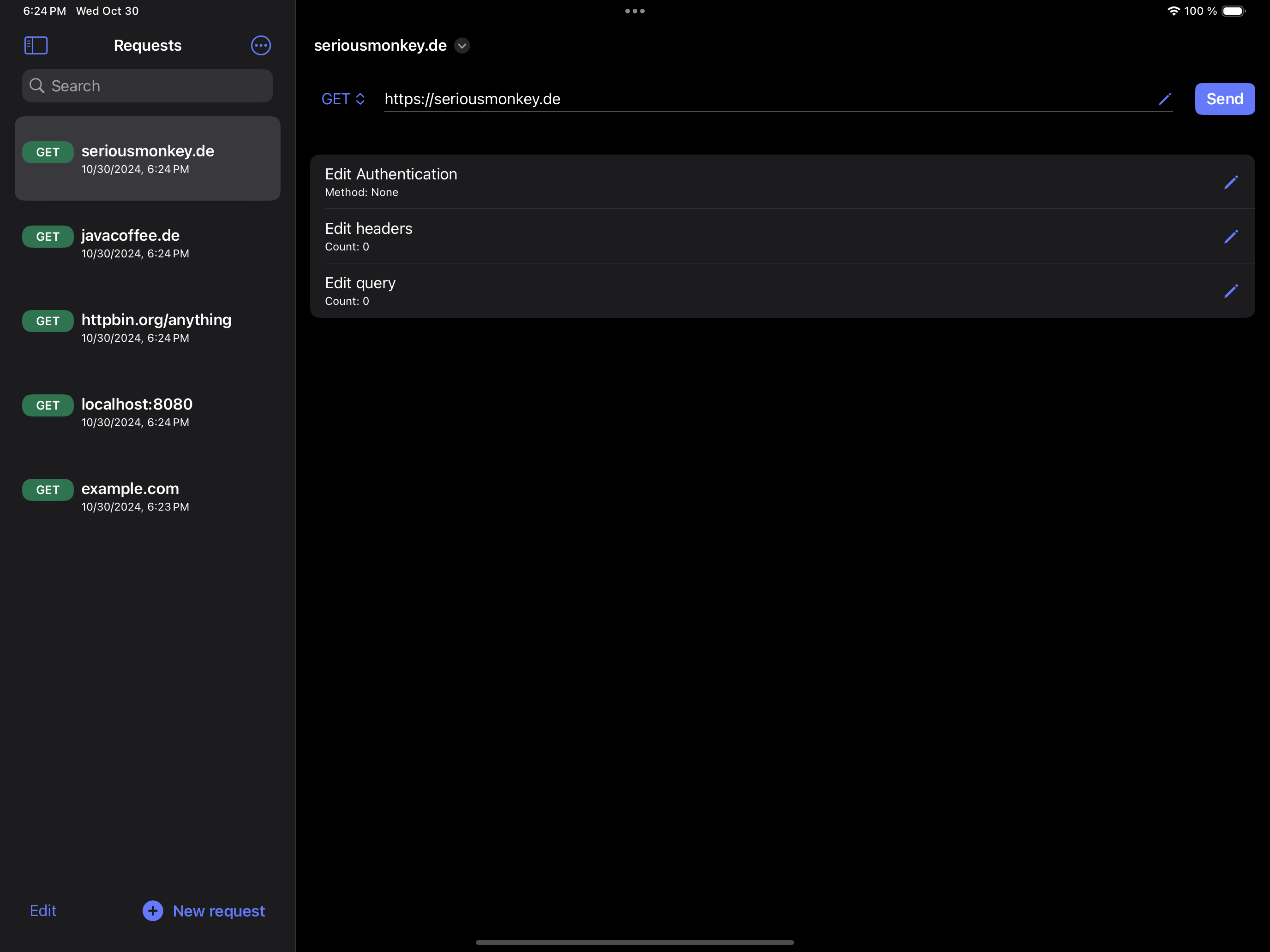Click GET badge on example.com row
This screenshot has height=952, width=1270.
(x=48, y=489)
